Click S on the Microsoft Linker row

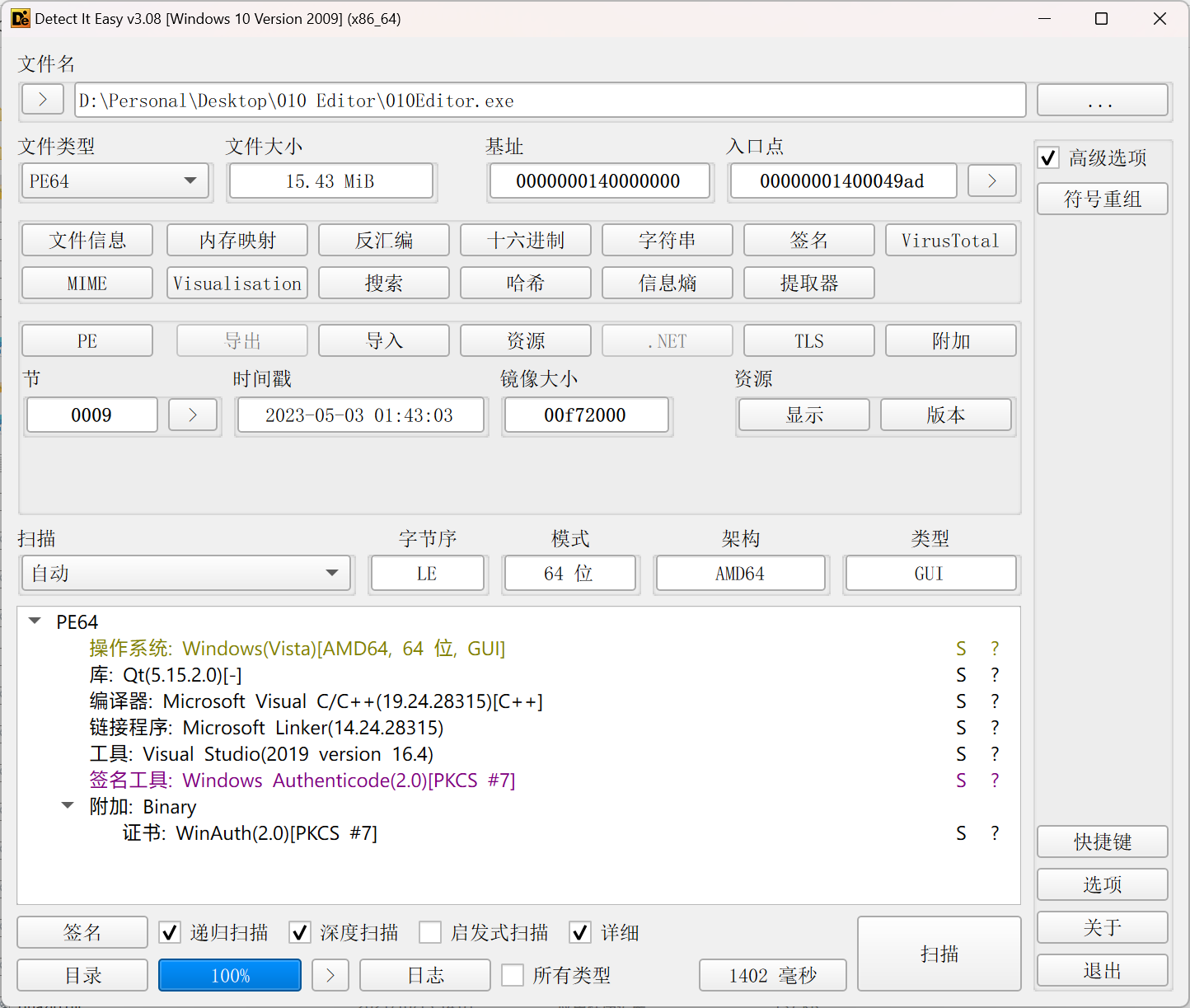point(961,728)
